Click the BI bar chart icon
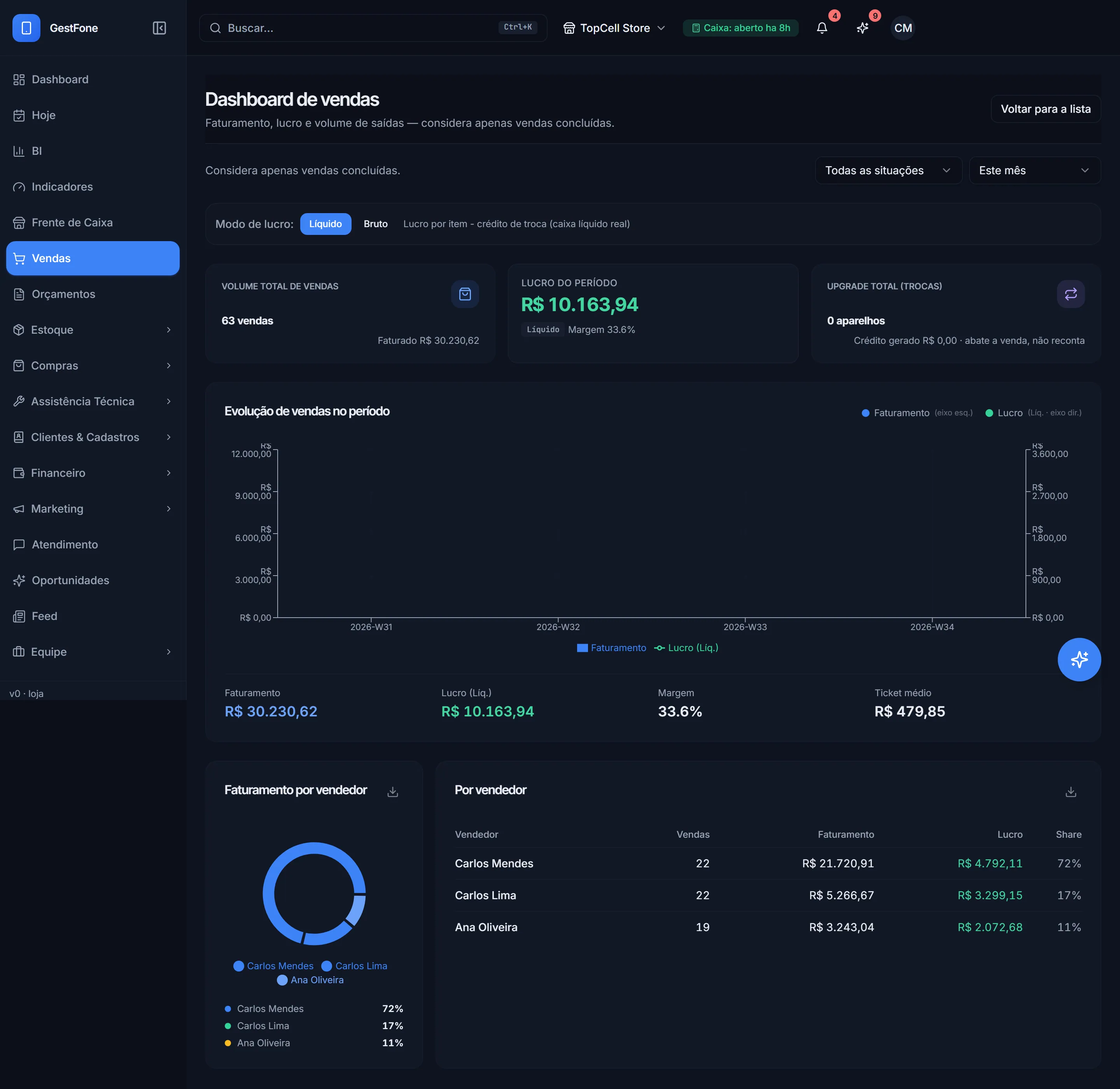Image resolution: width=1120 pixels, height=1089 pixels. point(19,151)
